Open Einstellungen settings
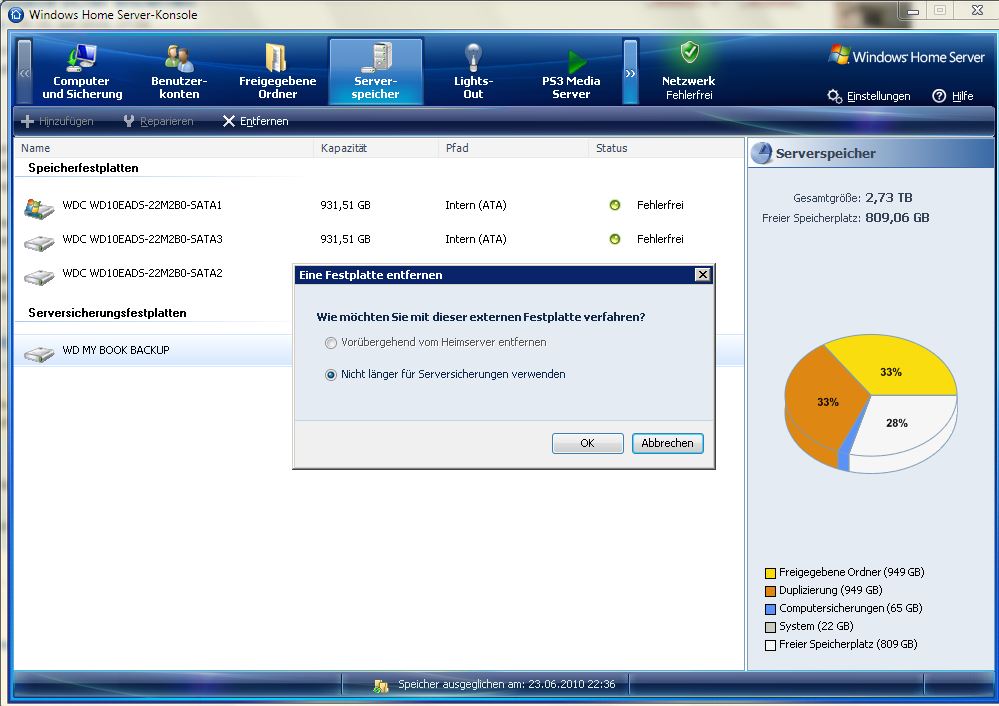The image size is (999, 706). tap(878, 96)
